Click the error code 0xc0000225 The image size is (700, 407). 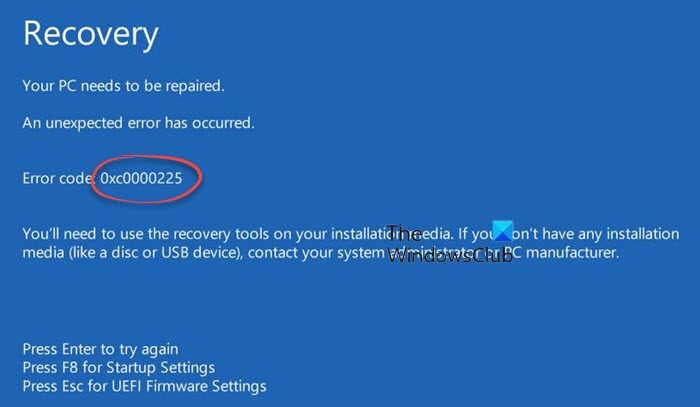pyautogui.click(x=141, y=178)
